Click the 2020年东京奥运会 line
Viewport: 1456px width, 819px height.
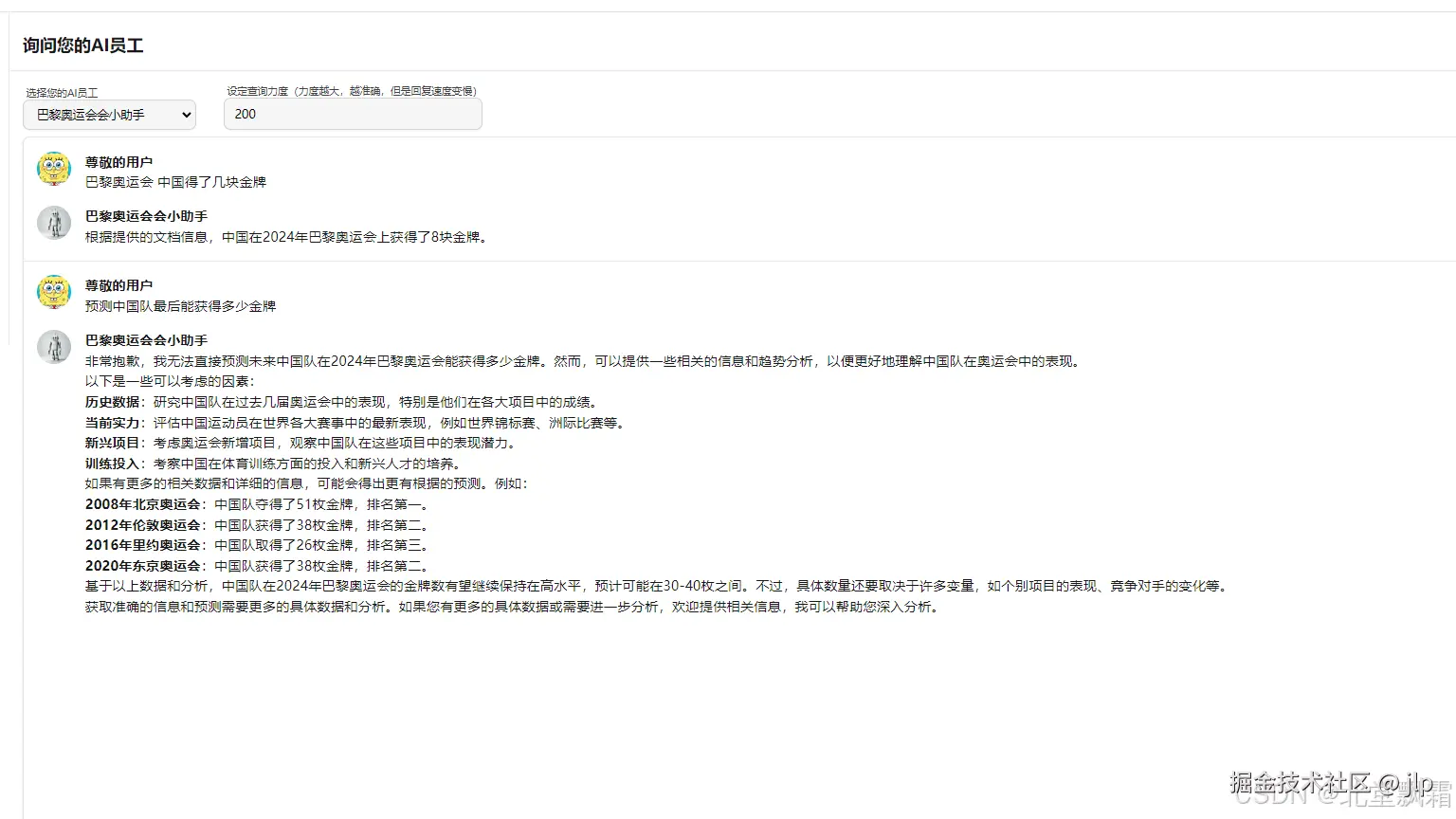[x=259, y=566]
